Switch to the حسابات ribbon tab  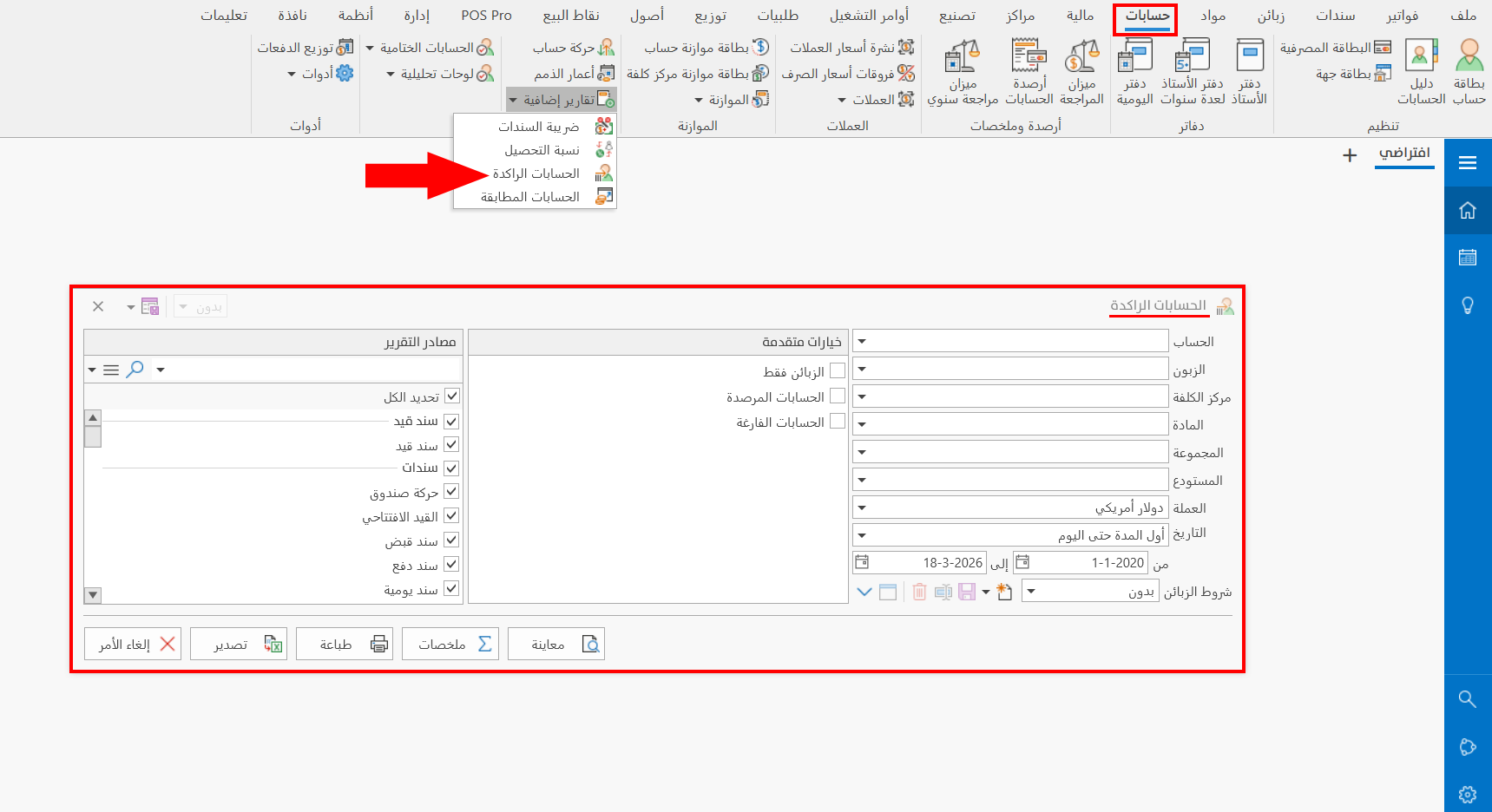pos(1147,16)
